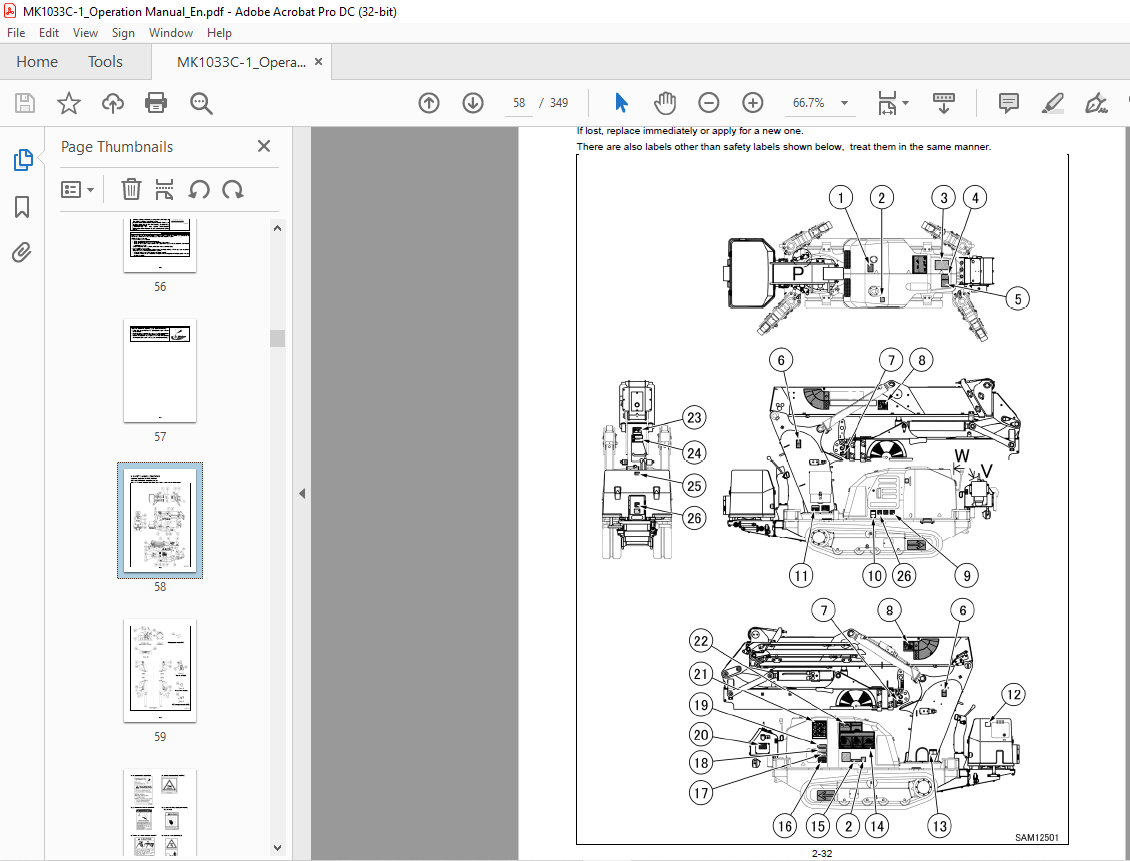The height and width of the screenshot is (861, 1130).
Task: Select the page 57 thumbnail
Action: [160, 371]
